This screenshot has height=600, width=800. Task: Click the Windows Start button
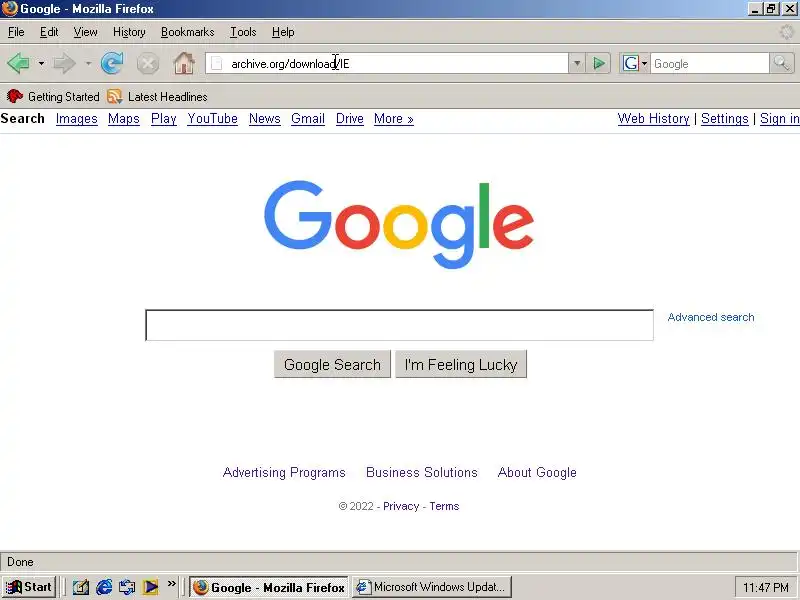[x=29, y=587]
